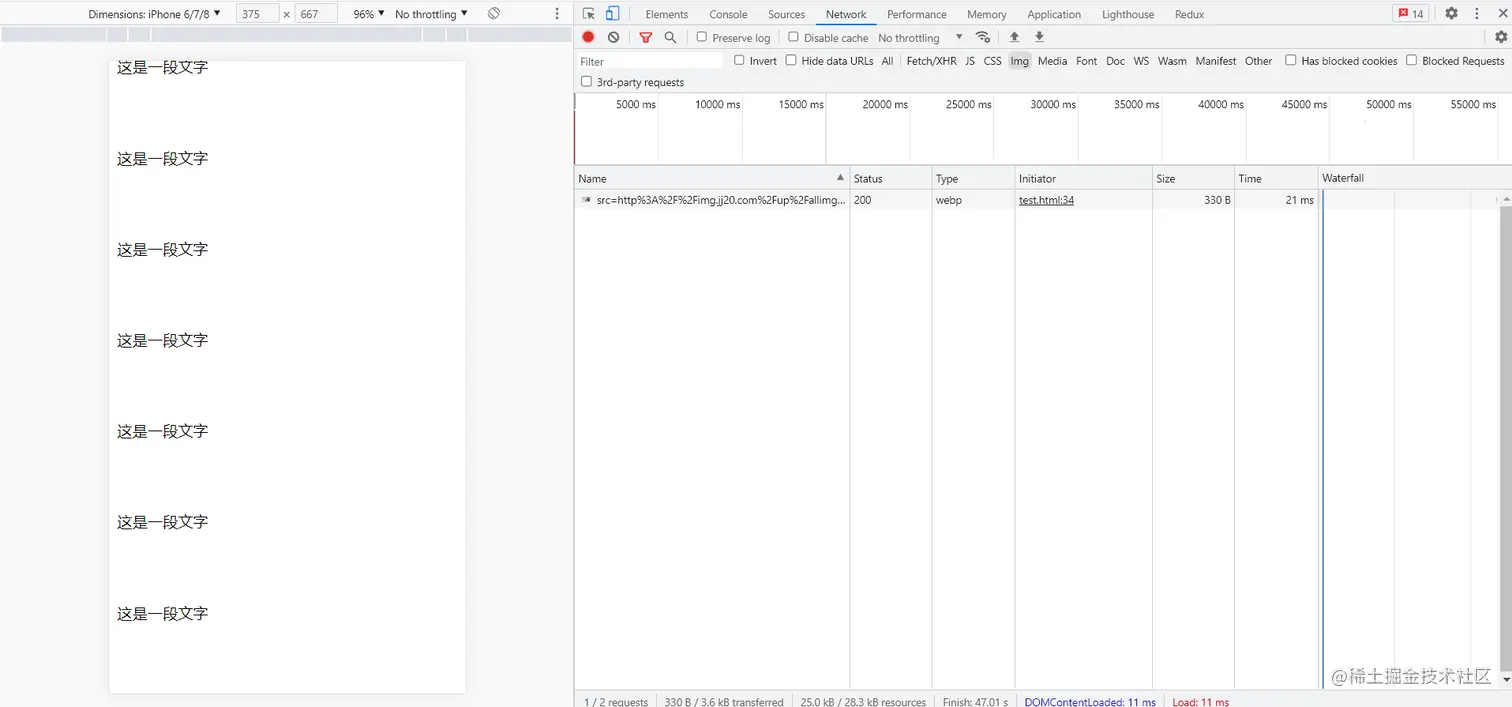Check 3rd-party requests checkbox
Image resolution: width=1512 pixels, height=707 pixels.
click(586, 81)
